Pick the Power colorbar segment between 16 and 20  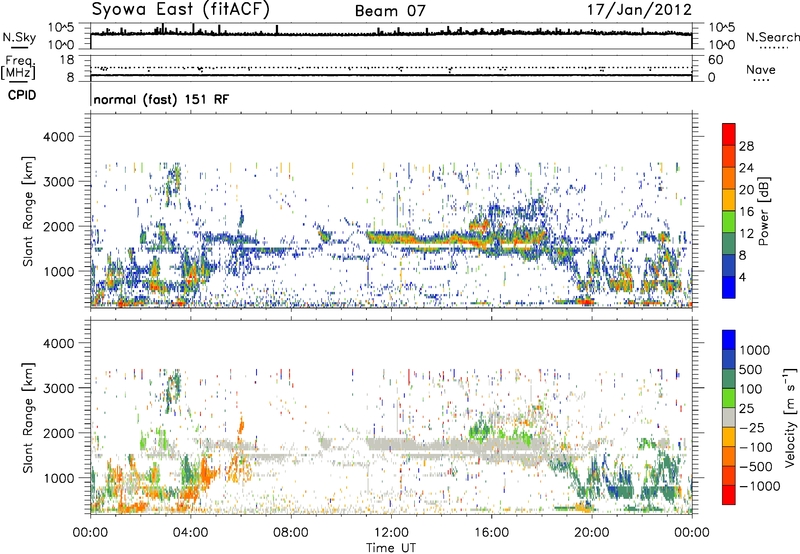(729, 200)
